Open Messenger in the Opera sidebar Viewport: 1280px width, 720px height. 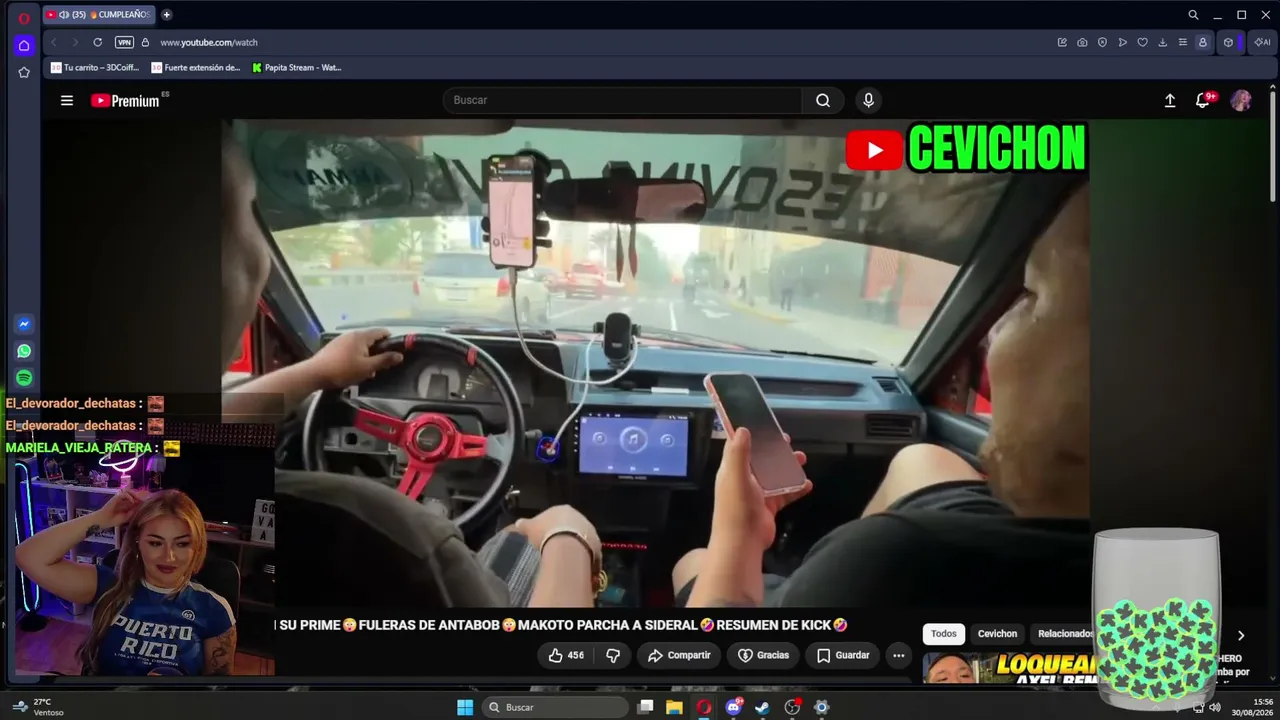[x=24, y=324]
